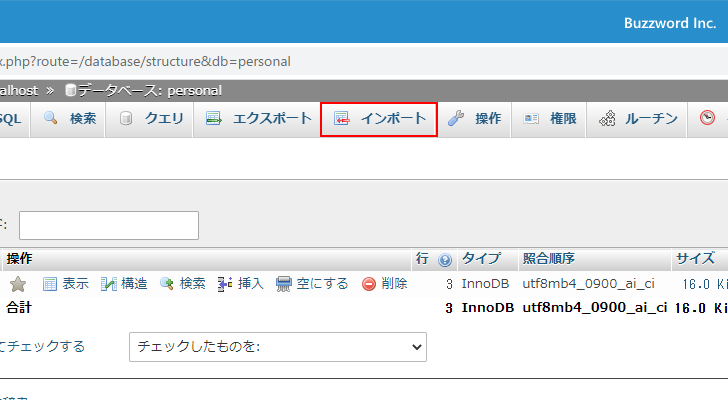
Task: Click the チェックする check-all link
Action: coord(43,347)
